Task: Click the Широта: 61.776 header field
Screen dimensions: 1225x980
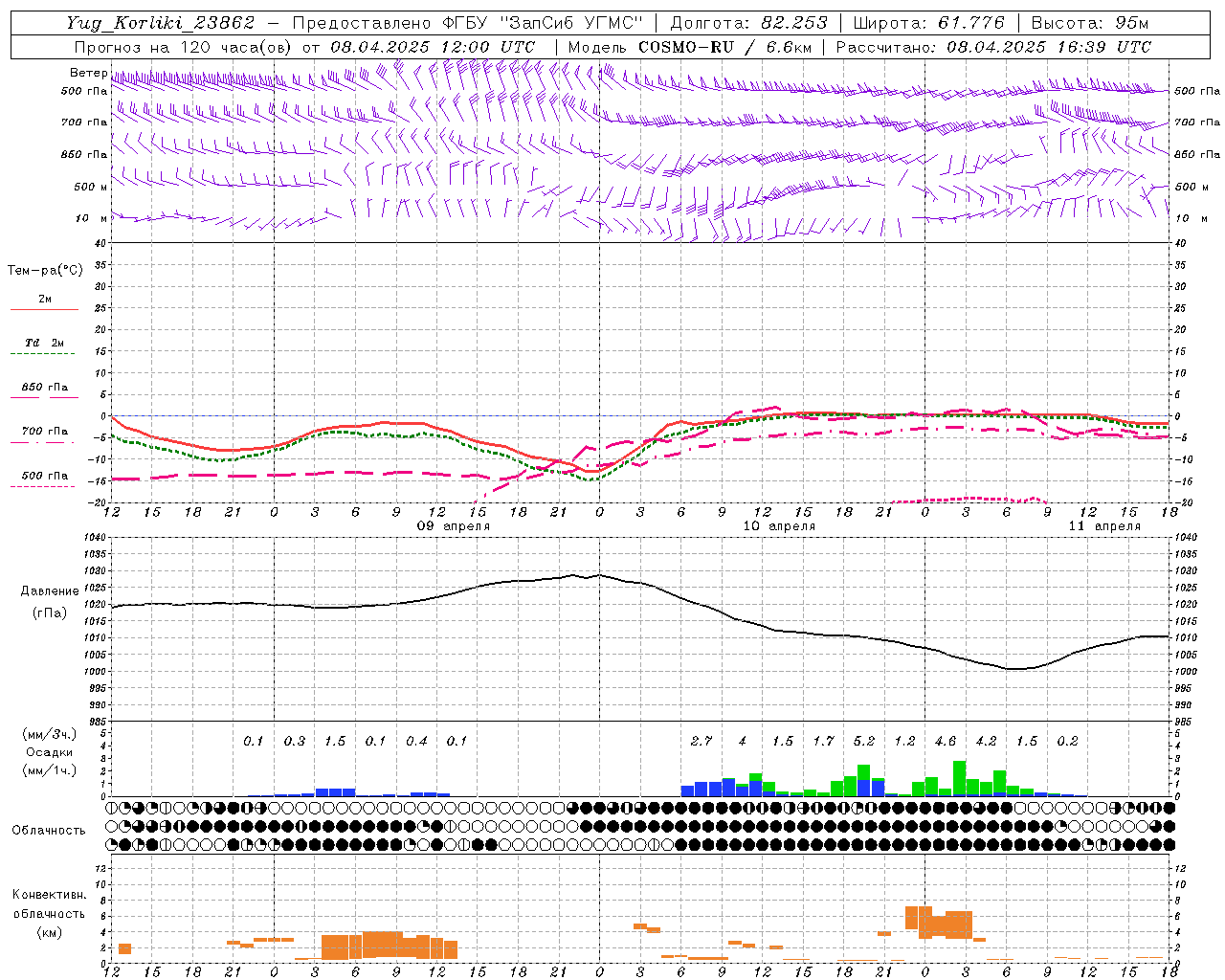Action: [x=928, y=23]
